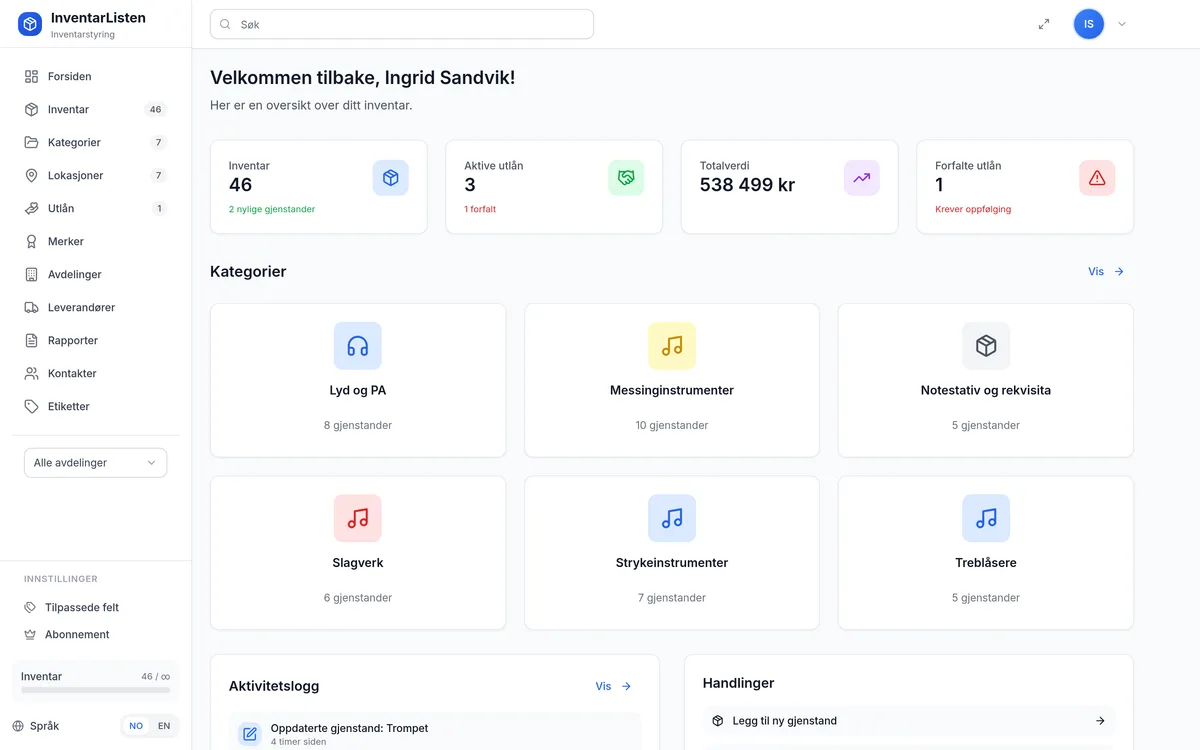The height and width of the screenshot is (750, 1200).
Task: Open Tilpassede felt settings
Action: pyautogui.click(x=95, y=607)
